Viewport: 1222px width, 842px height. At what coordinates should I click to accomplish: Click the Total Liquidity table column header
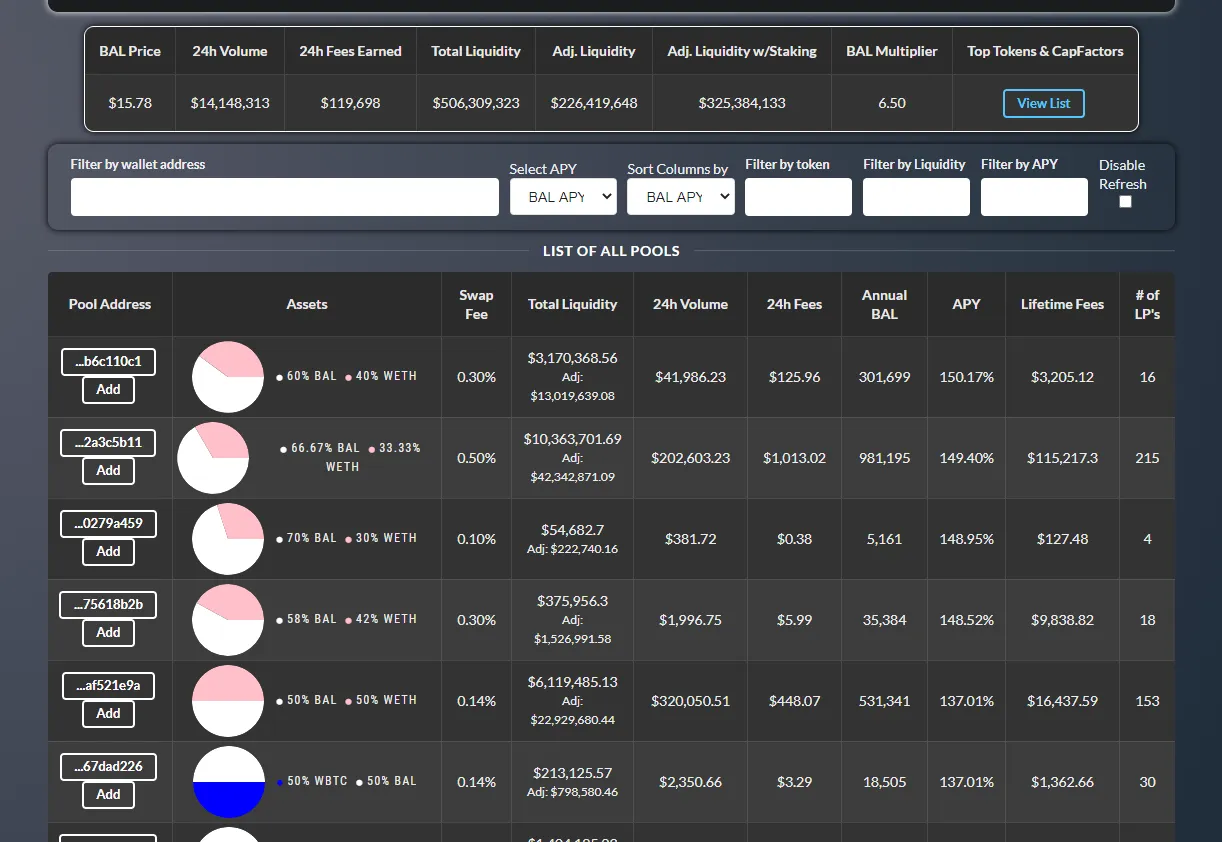click(572, 304)
